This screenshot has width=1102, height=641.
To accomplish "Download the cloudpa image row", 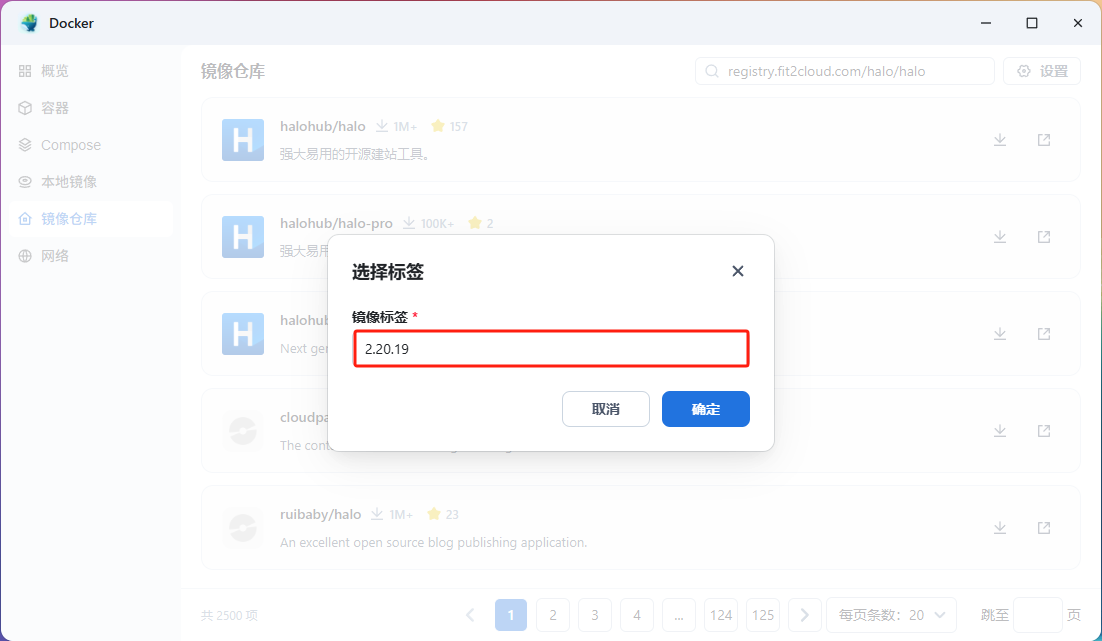I will [x=1000, y=431].
